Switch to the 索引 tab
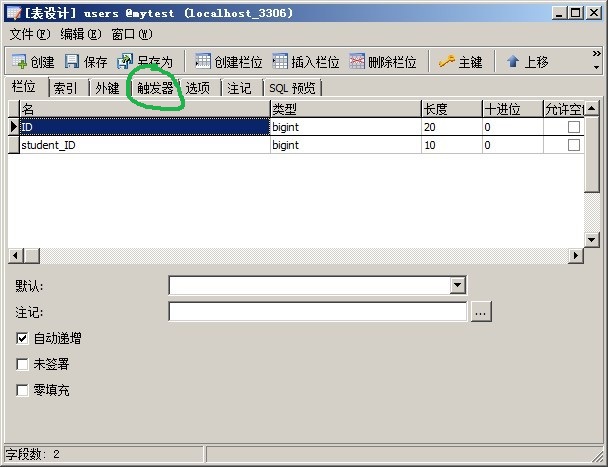 pos(66,88)
